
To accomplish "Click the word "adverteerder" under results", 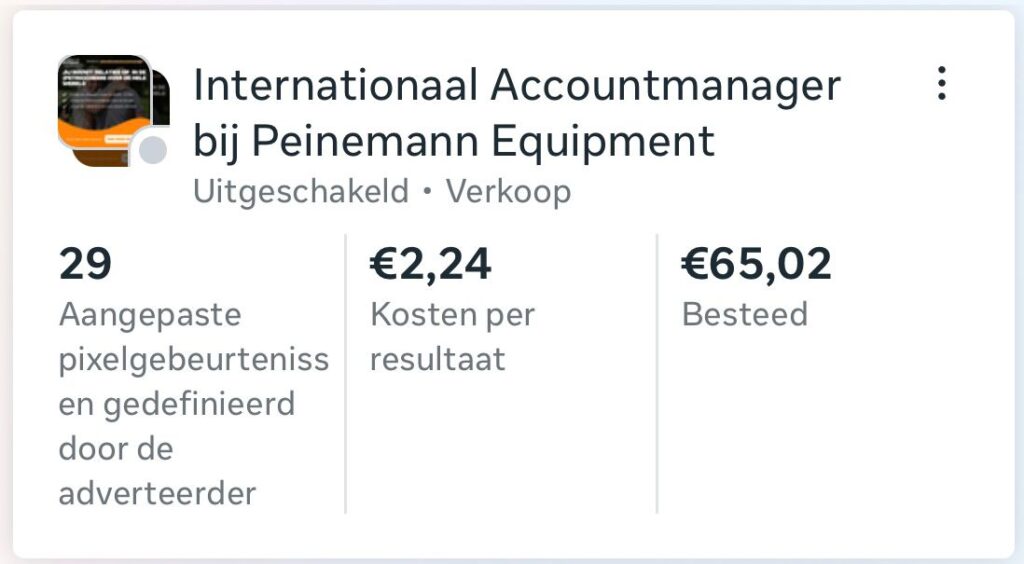I will [157, 494].
